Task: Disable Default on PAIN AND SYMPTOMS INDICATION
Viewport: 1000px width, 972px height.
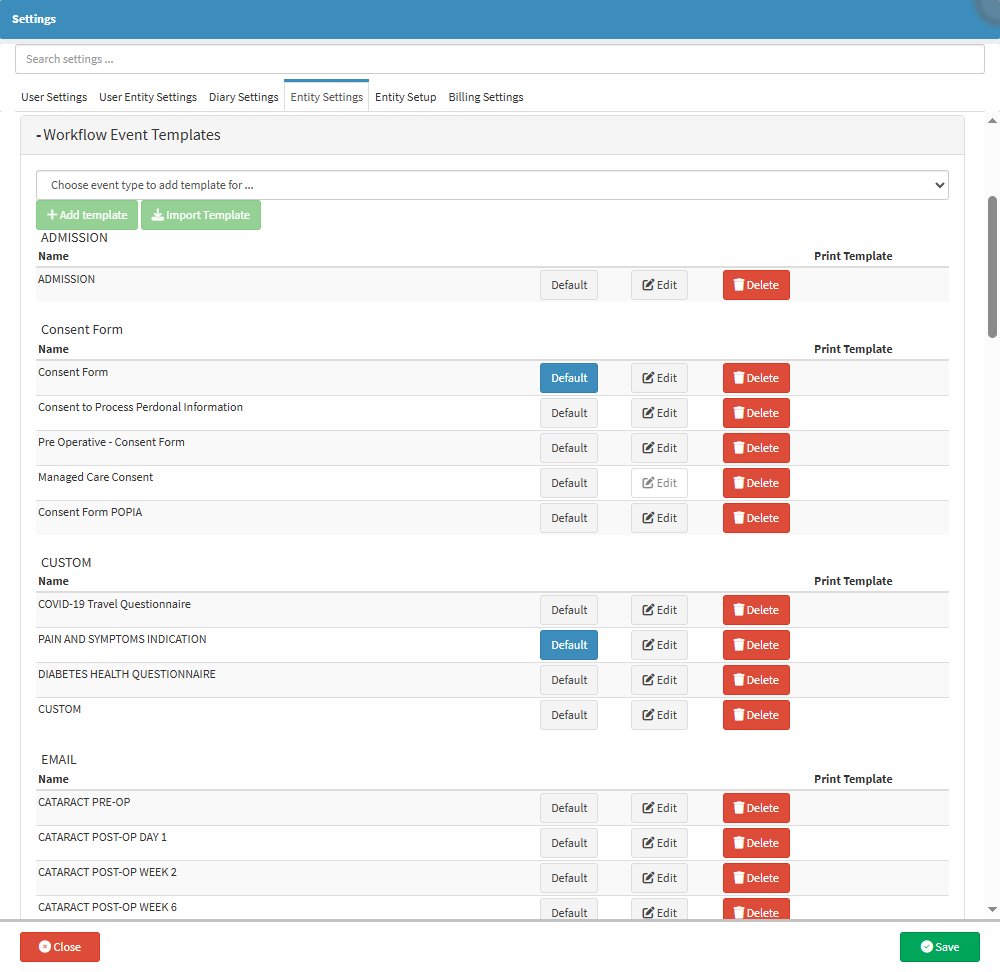Action: coord(569,645)
